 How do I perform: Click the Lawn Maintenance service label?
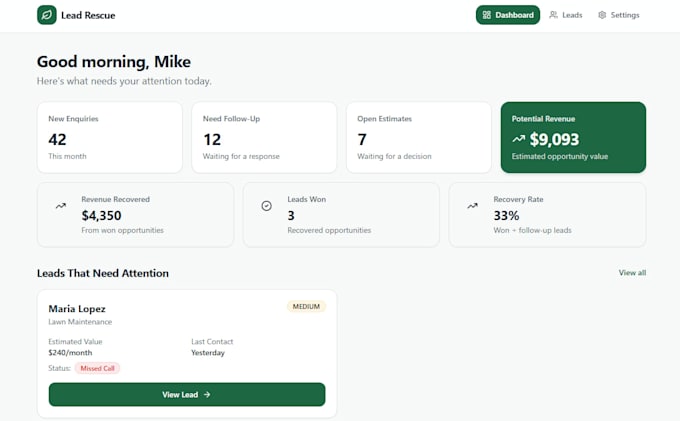pos(80,322)
